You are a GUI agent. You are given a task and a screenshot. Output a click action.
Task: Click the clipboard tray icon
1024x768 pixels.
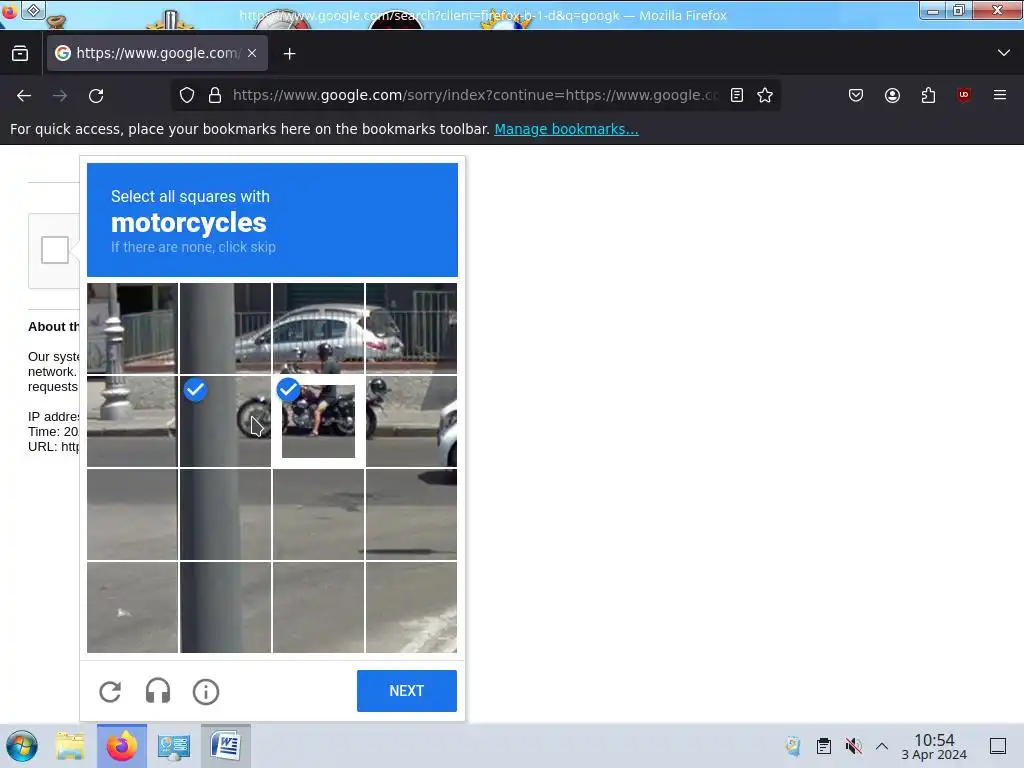824,746
